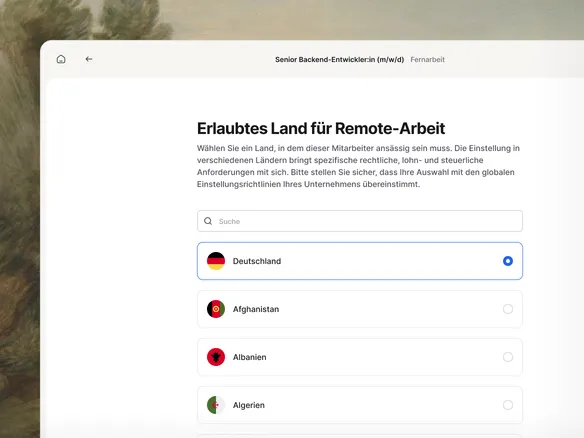
Task: Select the Afghanistan radio button
Action: pos(508,309)
